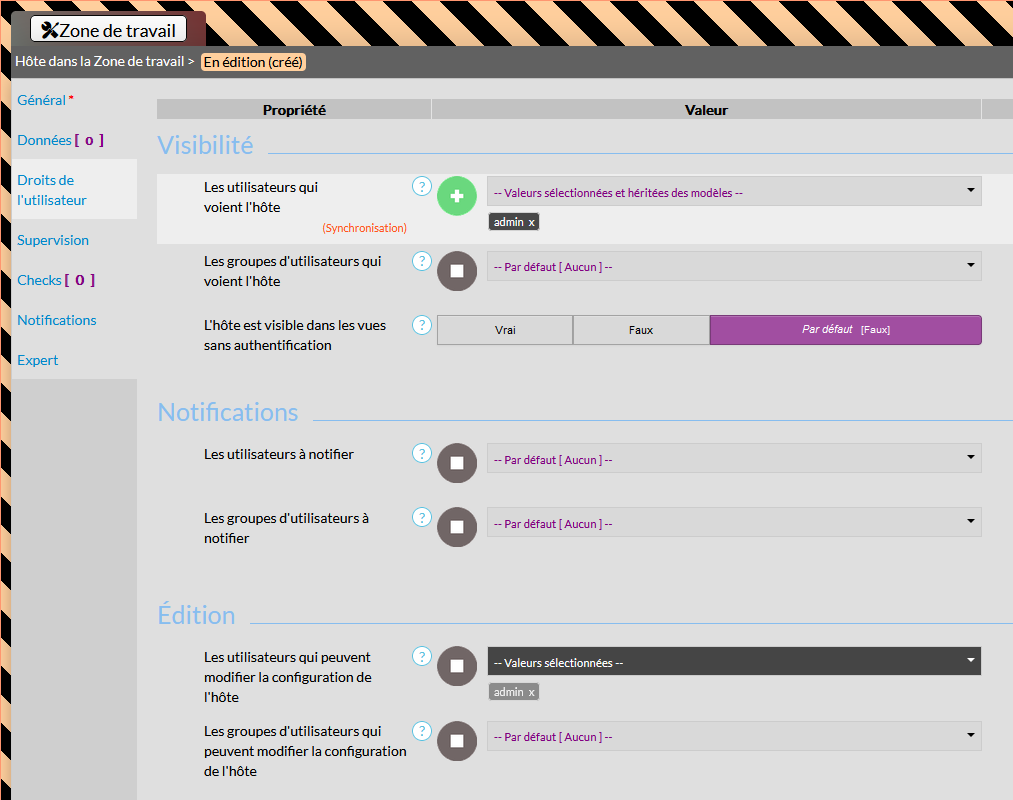Switch to the Supervision tab

[x=53, y=240]
